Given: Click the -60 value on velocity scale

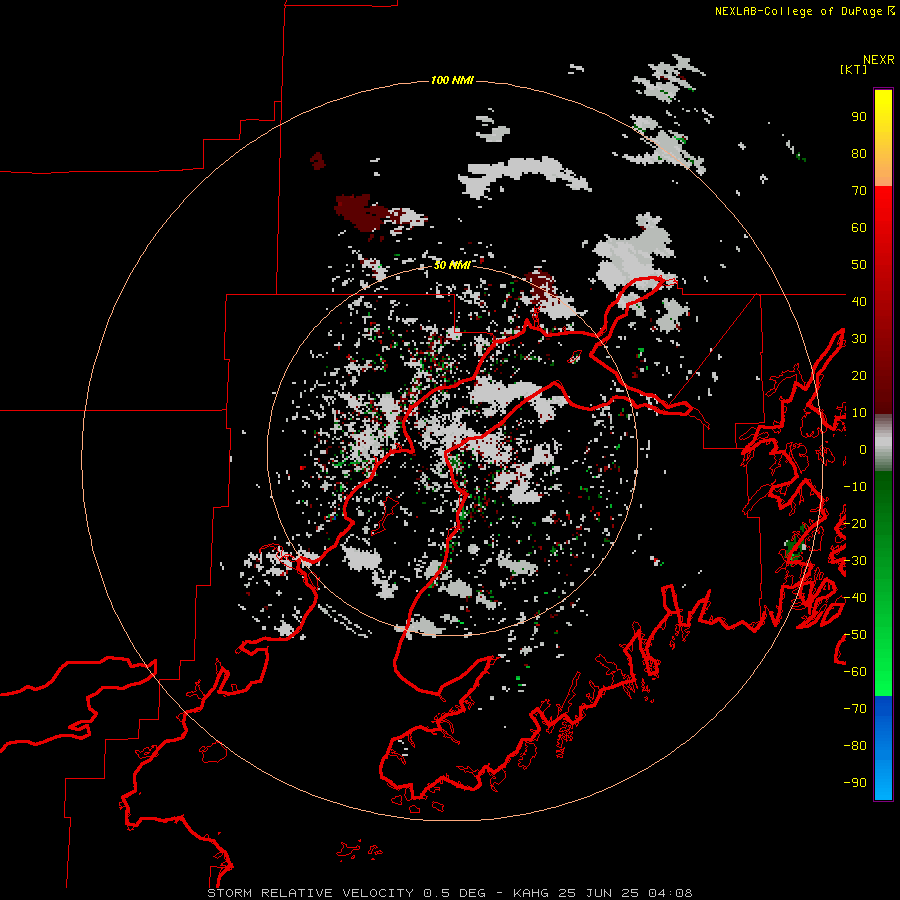Looking at the screenshot, I should pos(855,672).
